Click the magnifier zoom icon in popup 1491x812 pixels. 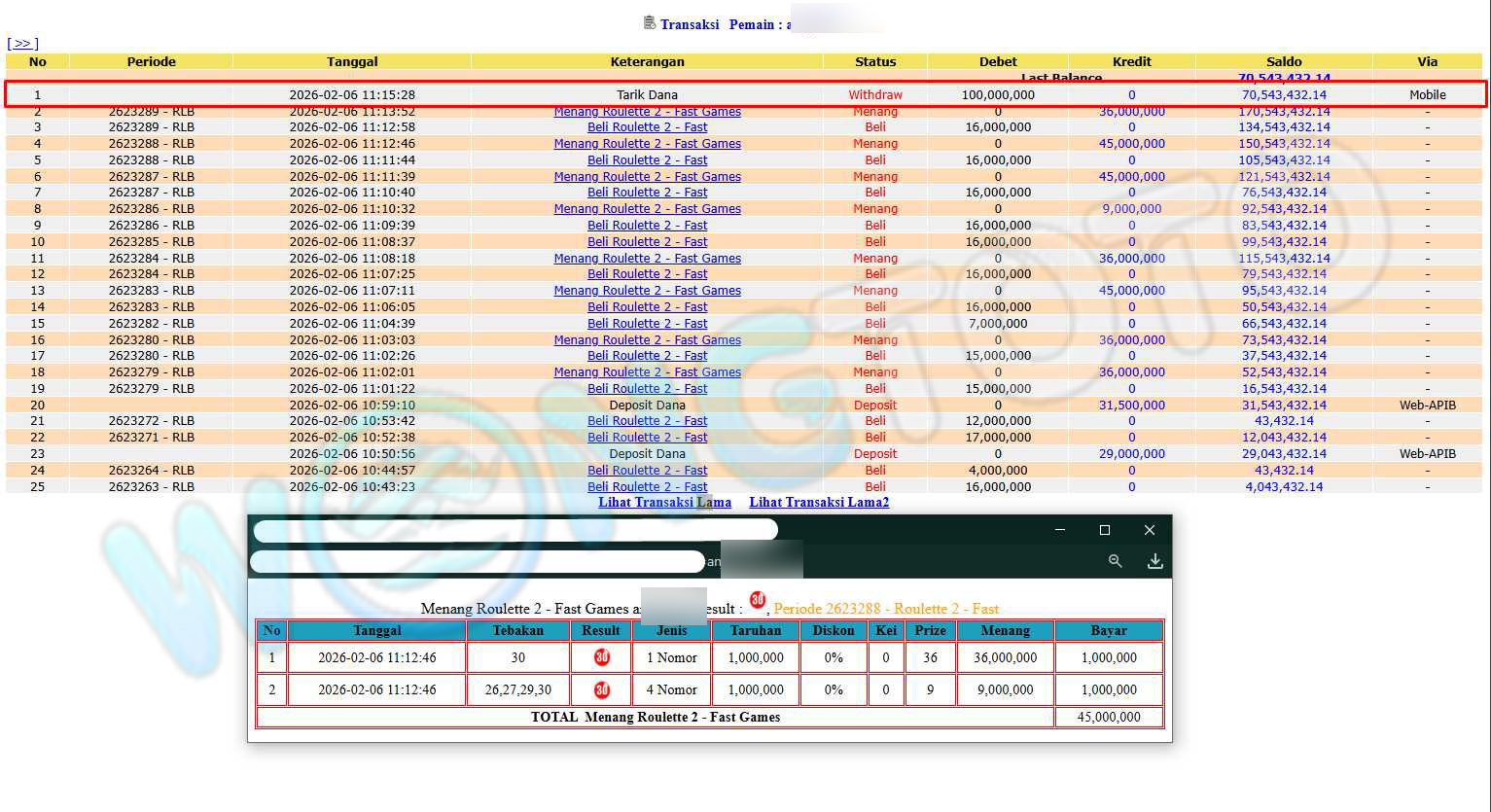click(1115, 561)
